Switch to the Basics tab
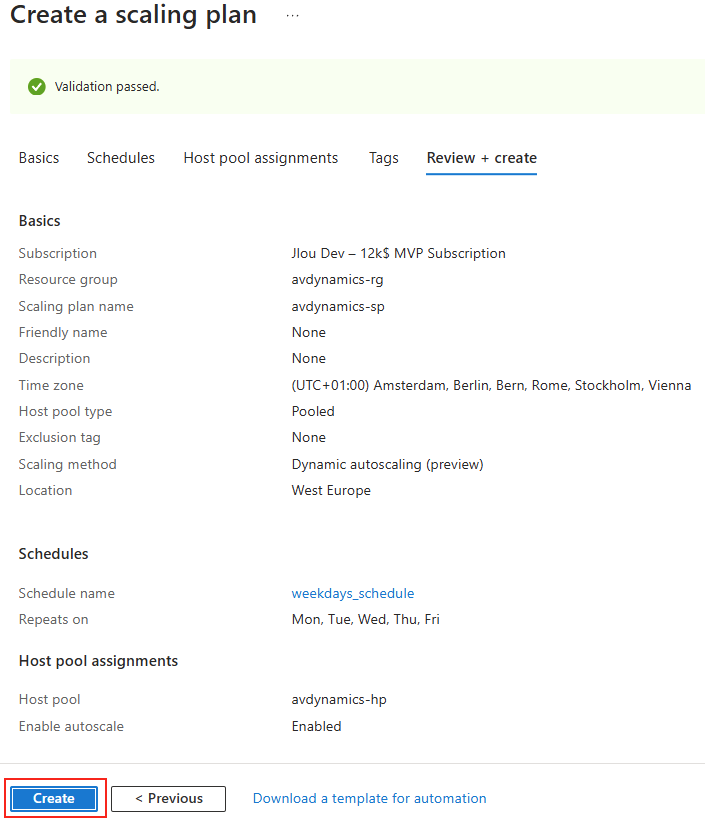The height and width of the screenshot is (822, 705). pos(39,158)
